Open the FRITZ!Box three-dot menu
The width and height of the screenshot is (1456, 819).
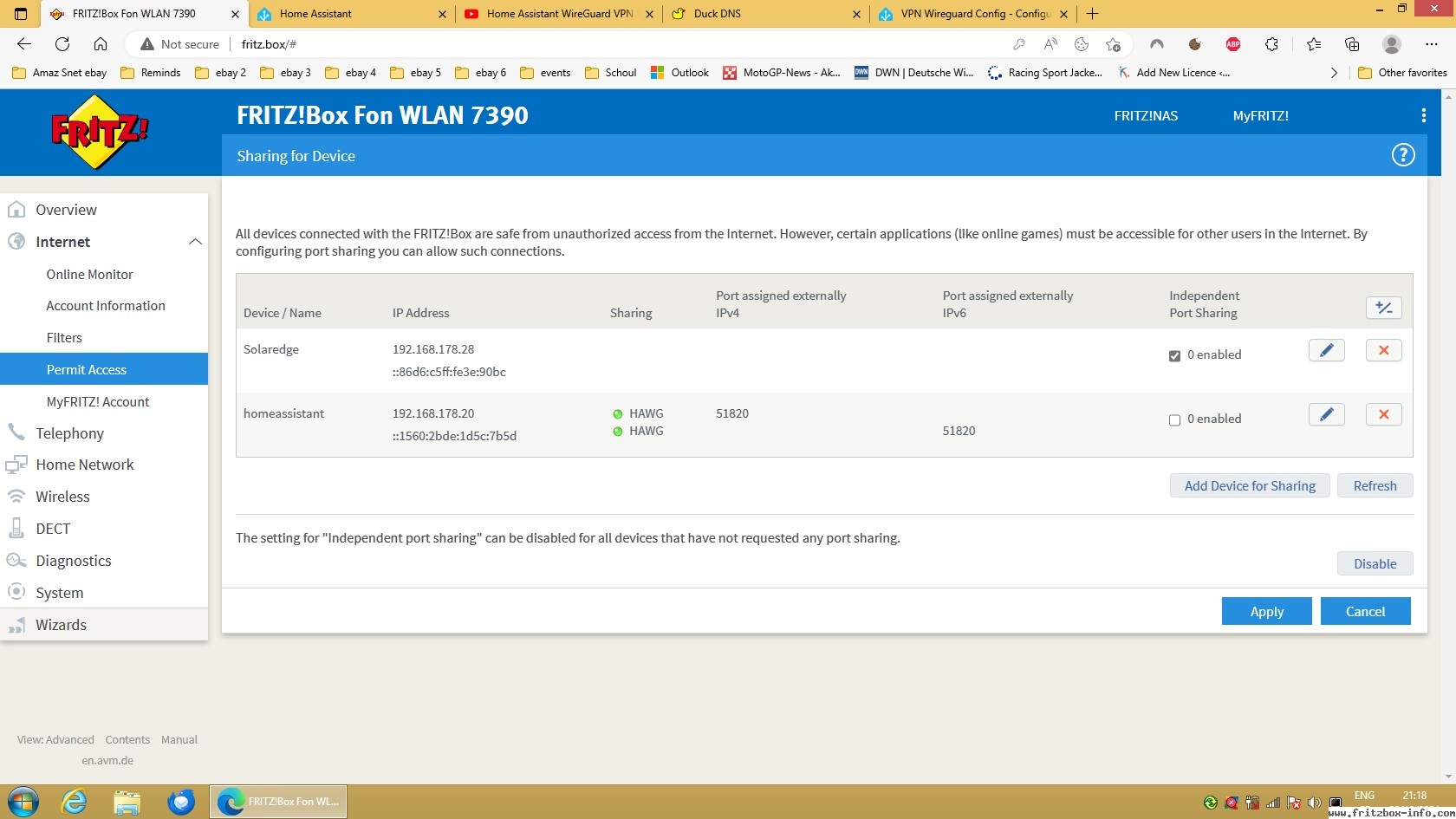[1423, 115]
